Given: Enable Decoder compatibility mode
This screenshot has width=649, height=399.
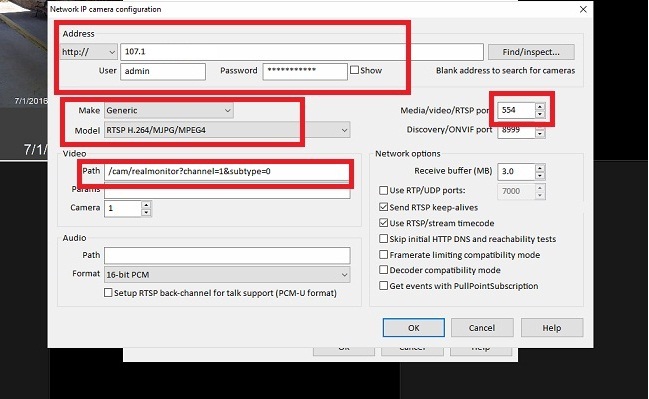Looking at the screenshot, I should coord(383,270).
